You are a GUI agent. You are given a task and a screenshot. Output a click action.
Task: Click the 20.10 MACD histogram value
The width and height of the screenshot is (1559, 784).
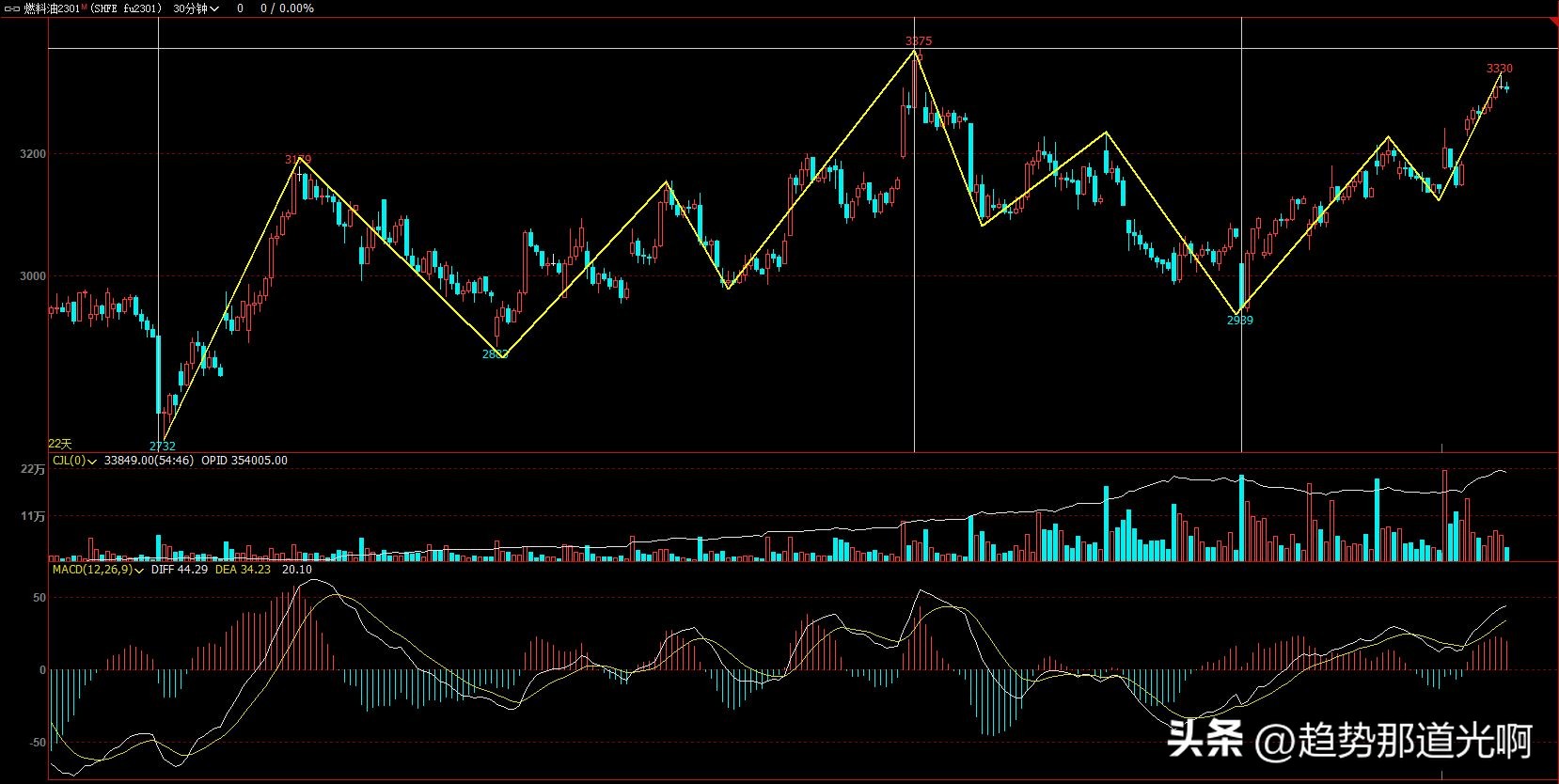[297, 570]
